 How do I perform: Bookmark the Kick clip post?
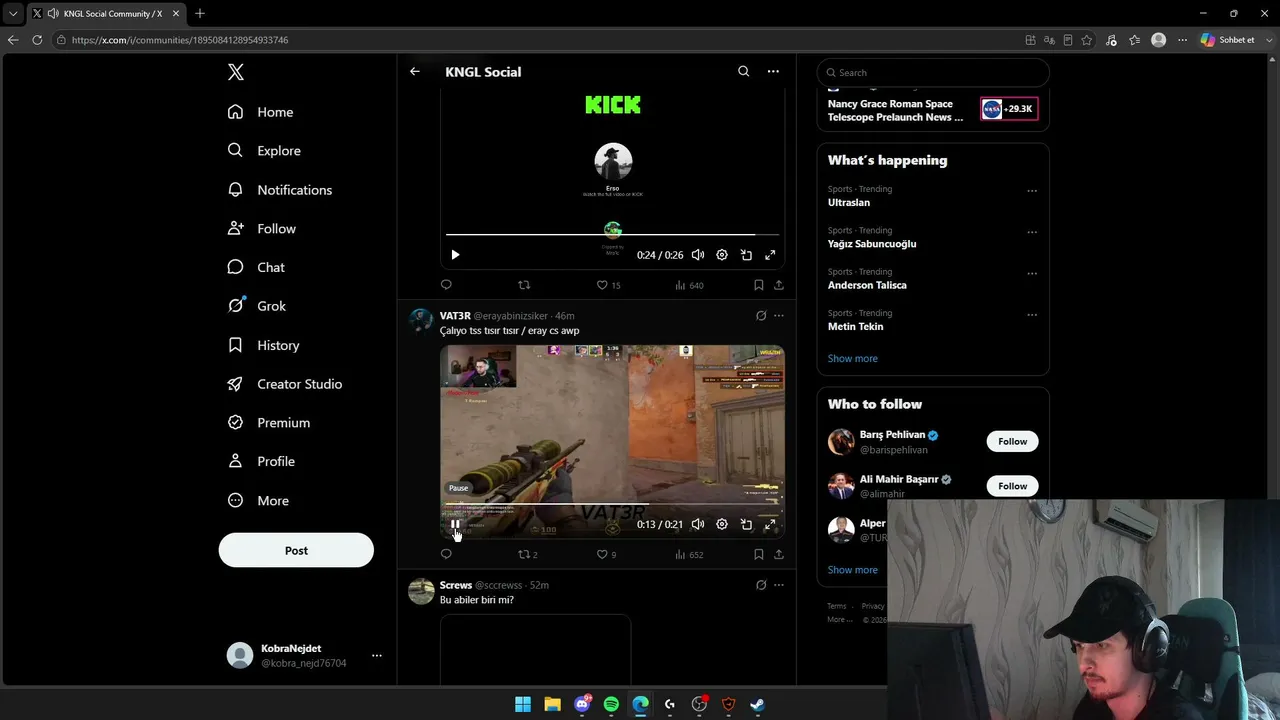click(x=759, y=285)
